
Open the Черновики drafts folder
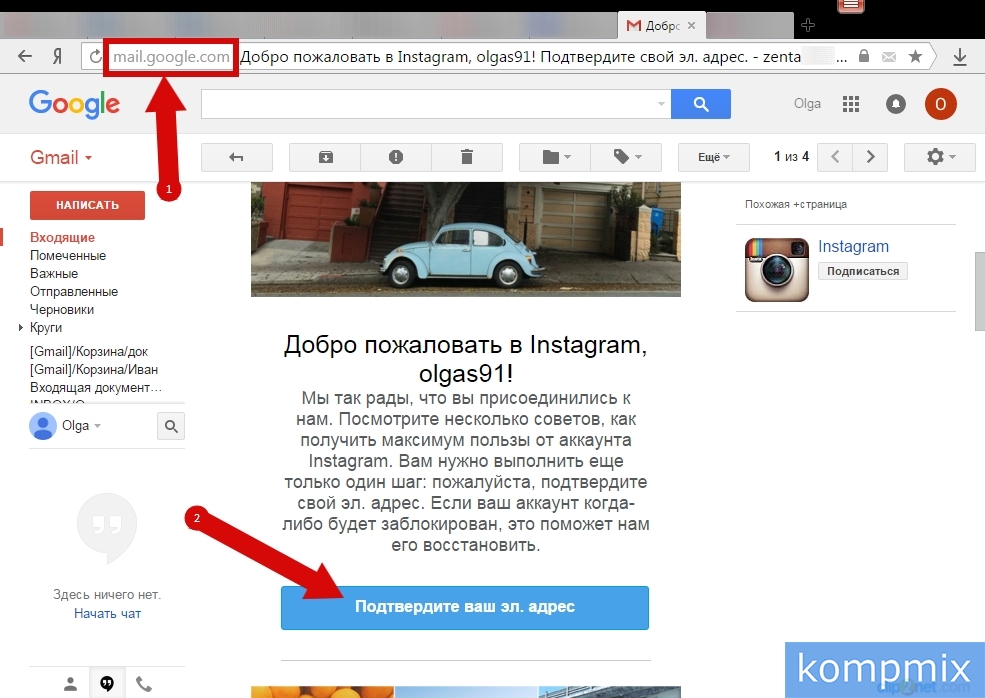click(x=62, y=310)
